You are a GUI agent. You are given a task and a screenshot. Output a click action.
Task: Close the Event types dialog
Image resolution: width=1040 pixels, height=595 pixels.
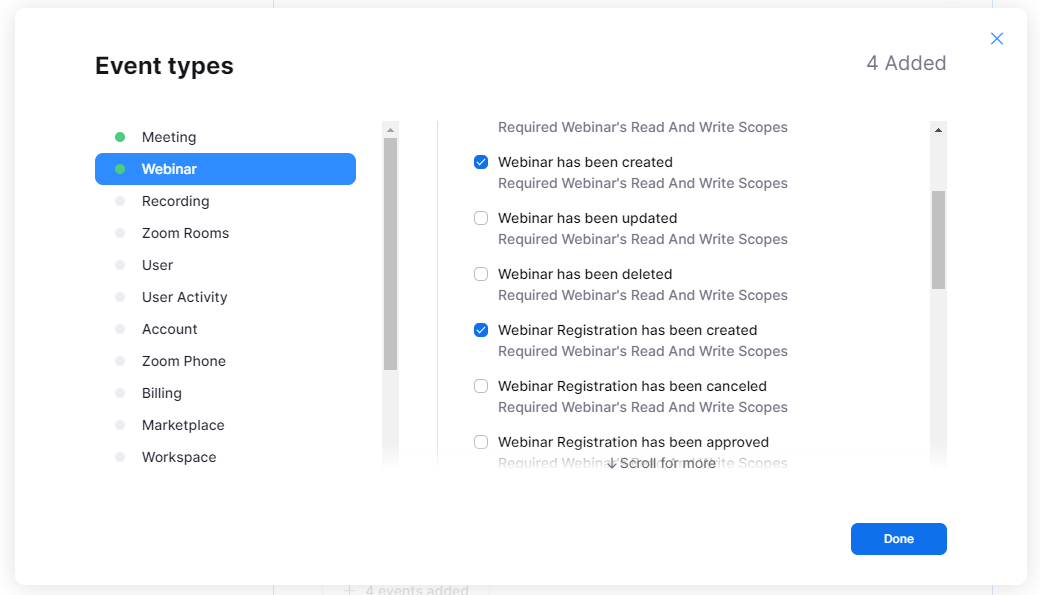(996, 39)
